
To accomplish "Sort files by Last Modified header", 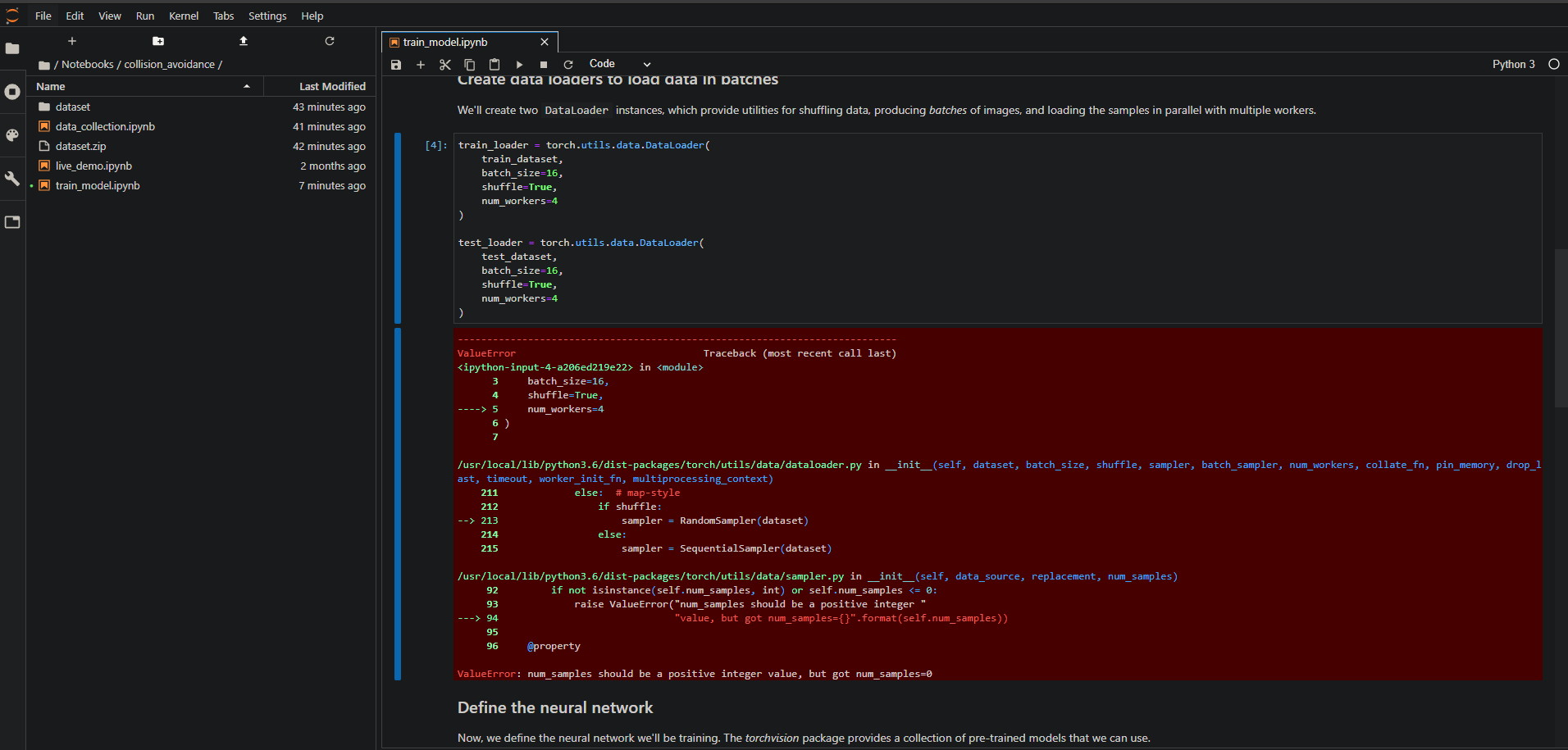I will coord(320,86).
